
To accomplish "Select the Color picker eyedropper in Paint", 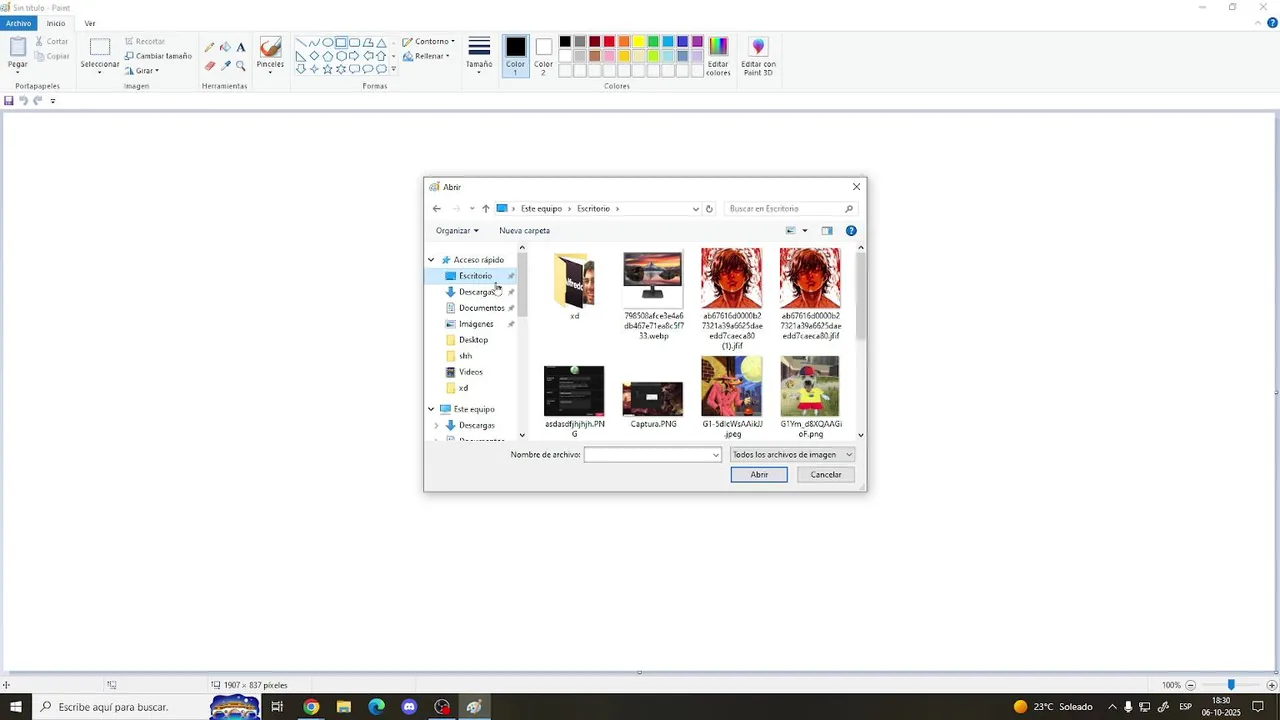I will pos(225,66).
